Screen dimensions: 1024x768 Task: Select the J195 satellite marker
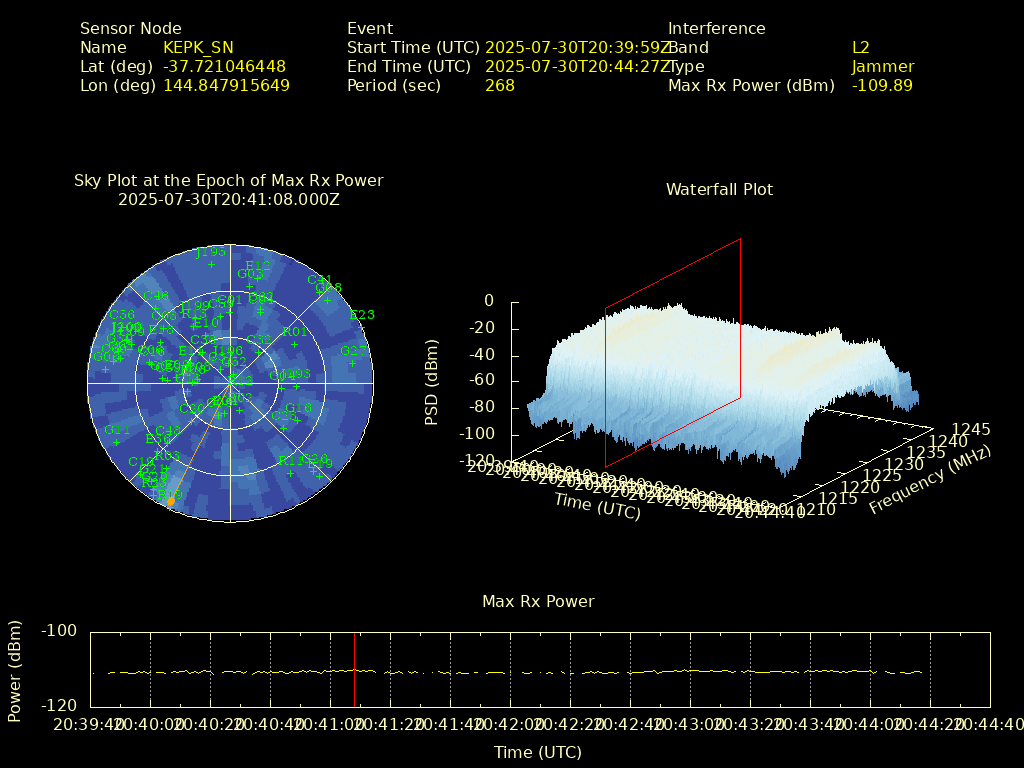click(x=211, y=264)
